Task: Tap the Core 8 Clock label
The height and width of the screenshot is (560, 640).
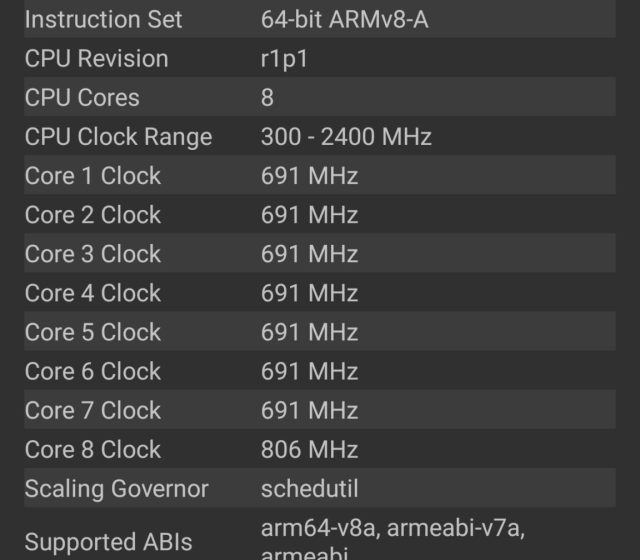Action: [x=92, y=449]
